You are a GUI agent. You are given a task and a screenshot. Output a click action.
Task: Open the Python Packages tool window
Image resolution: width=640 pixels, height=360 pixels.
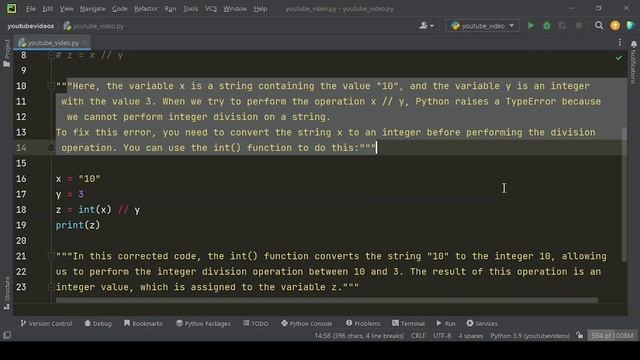(203, 323)
